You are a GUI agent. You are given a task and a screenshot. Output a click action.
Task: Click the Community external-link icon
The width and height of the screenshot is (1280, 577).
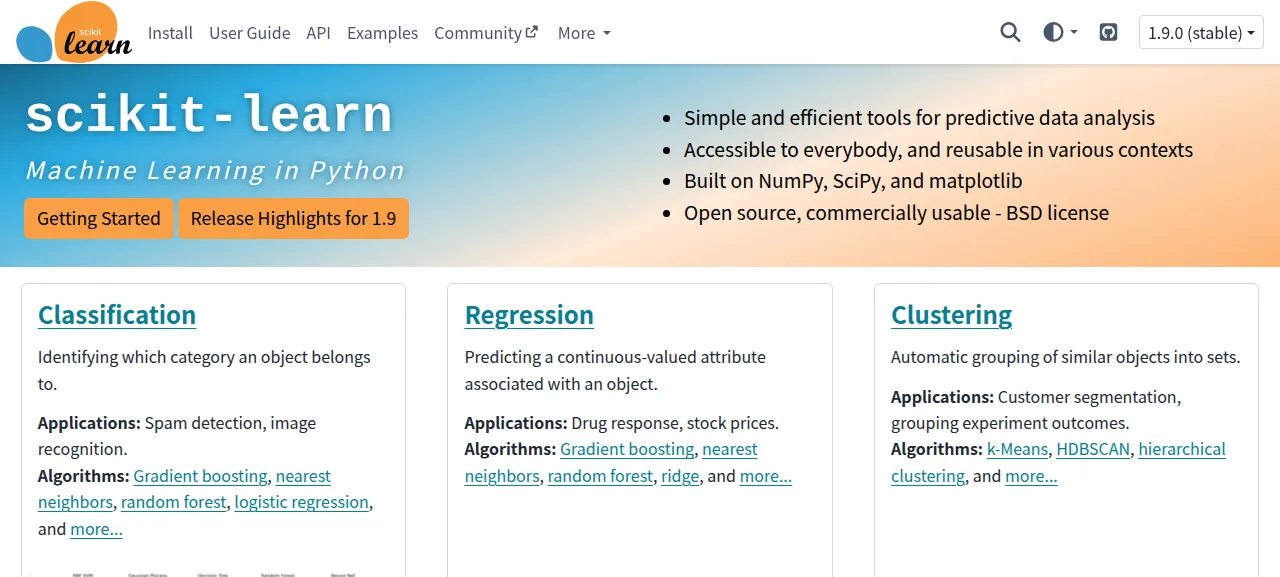[x=531, y=32]
